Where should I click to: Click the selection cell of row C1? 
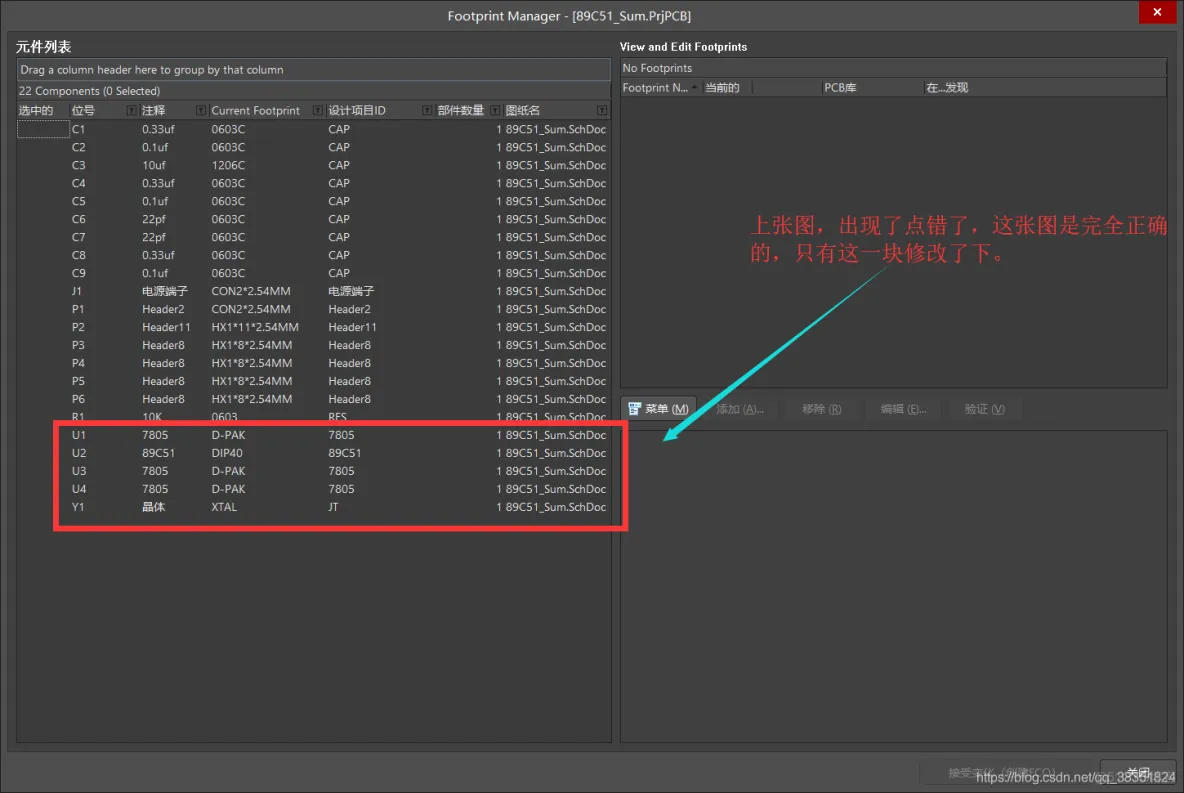click(43, 129)
